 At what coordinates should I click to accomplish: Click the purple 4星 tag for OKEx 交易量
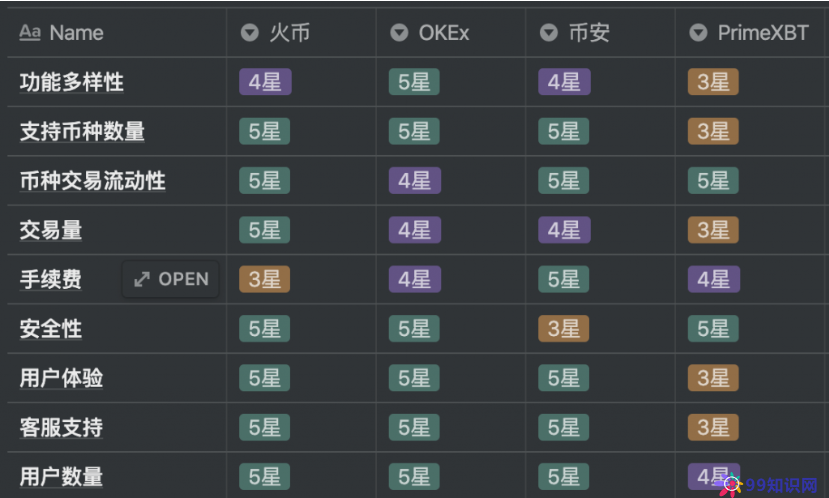(414, 230)
